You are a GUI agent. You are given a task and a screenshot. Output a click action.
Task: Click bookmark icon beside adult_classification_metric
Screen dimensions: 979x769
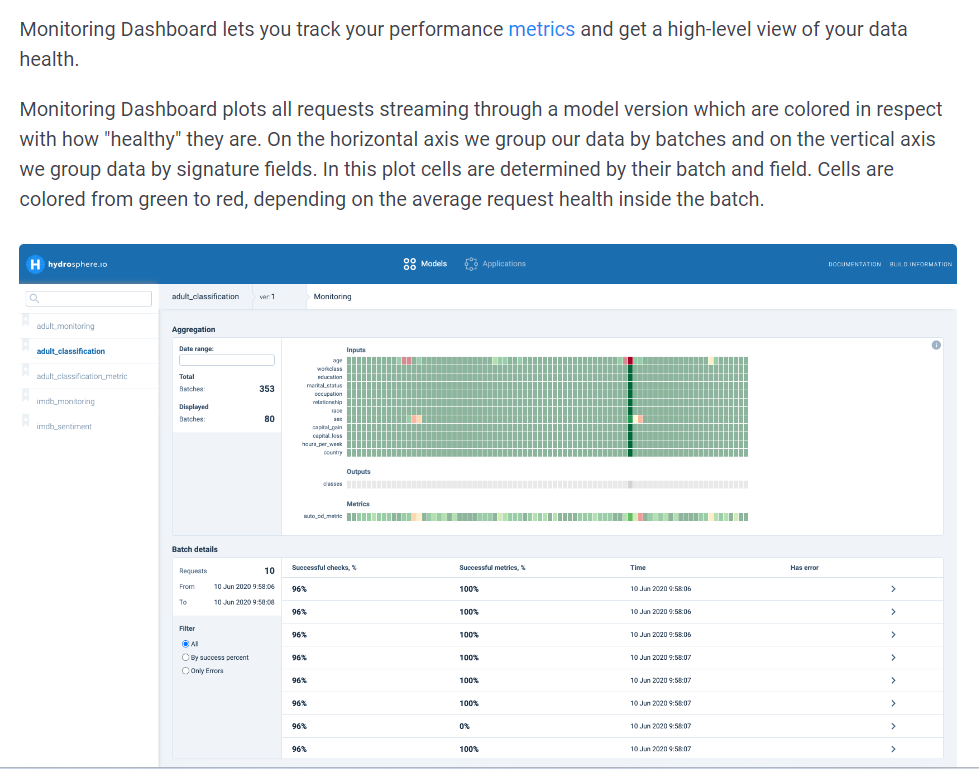pyautogui.click(x=25, y=371)
